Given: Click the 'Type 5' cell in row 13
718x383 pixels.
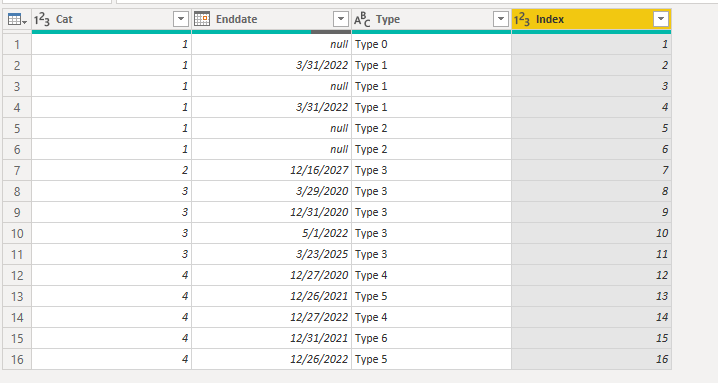Looking at the screenshot, I should tap(431, 296).
